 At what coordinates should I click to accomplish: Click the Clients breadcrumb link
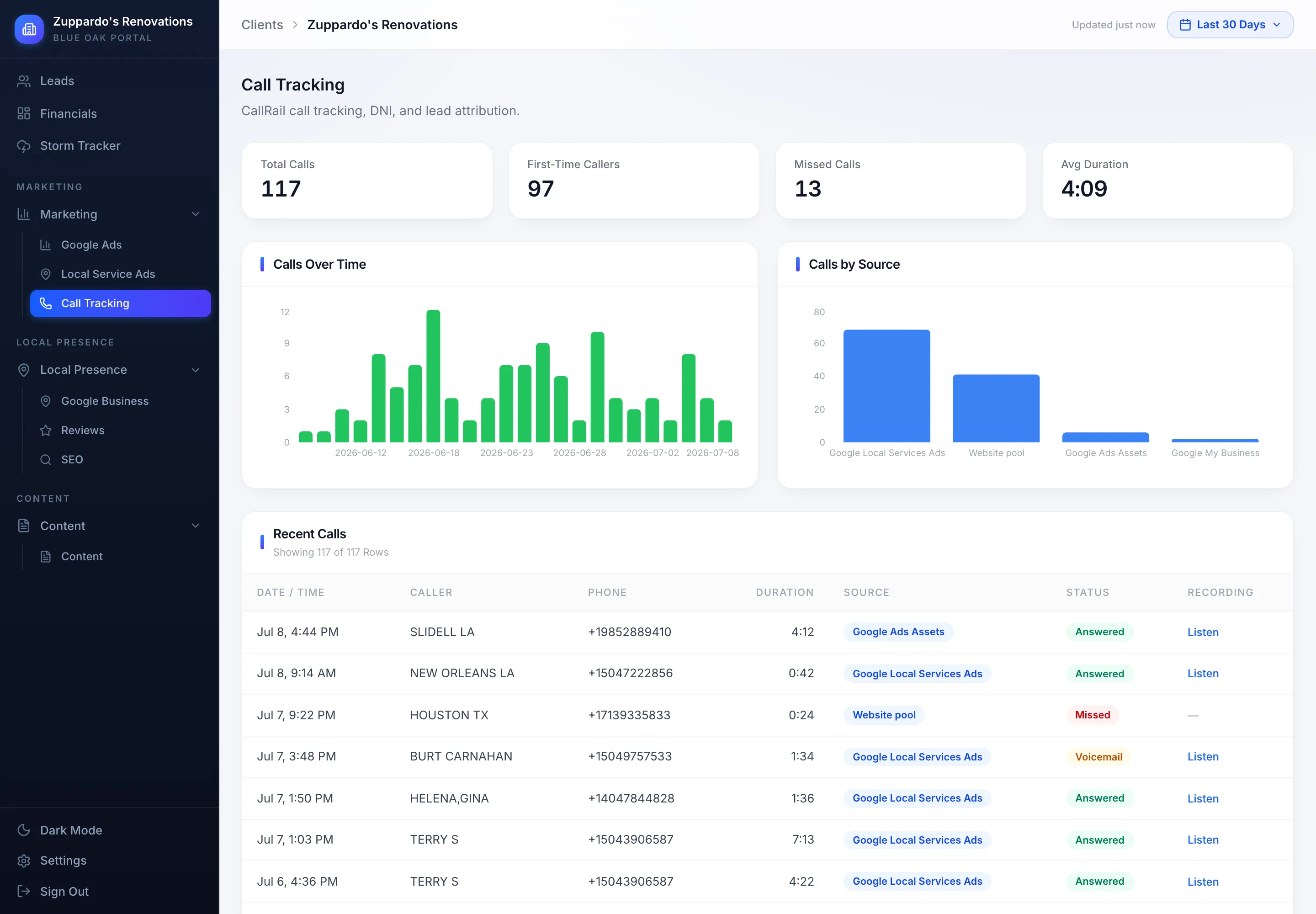262,25
